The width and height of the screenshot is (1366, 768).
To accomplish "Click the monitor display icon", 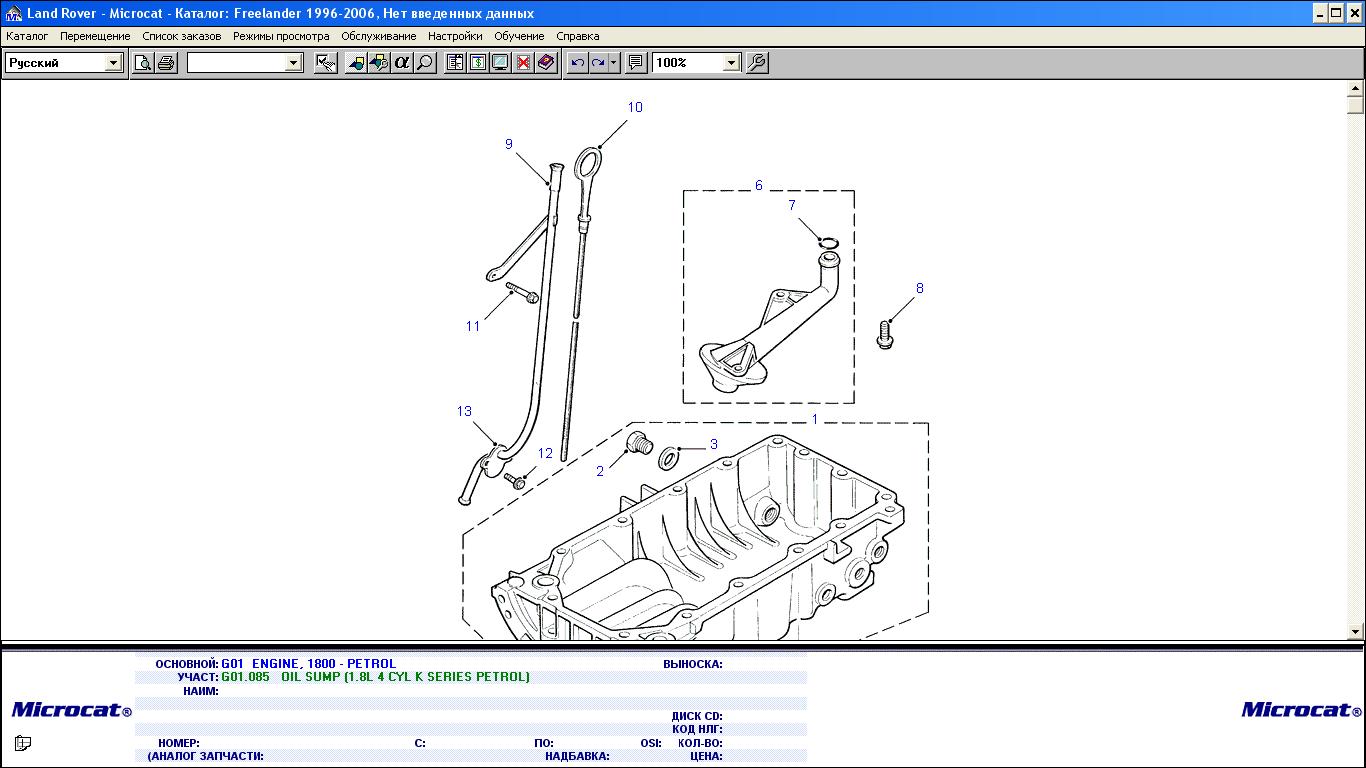I will pos(500,62).
